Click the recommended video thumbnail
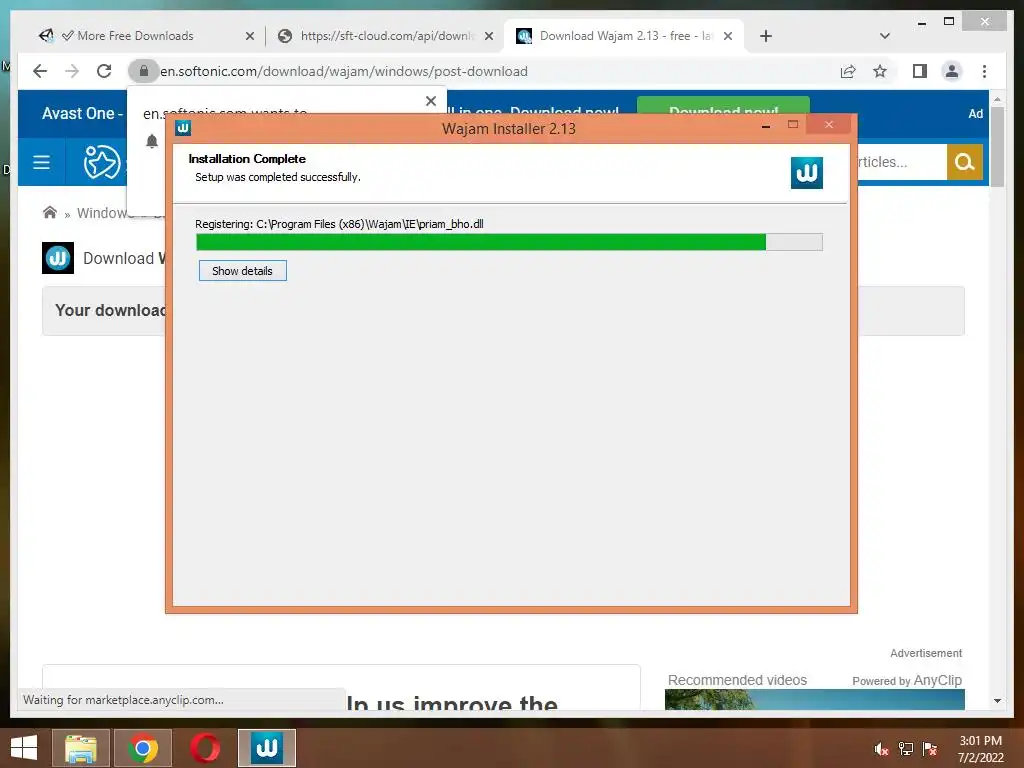 tap(814, 699)
